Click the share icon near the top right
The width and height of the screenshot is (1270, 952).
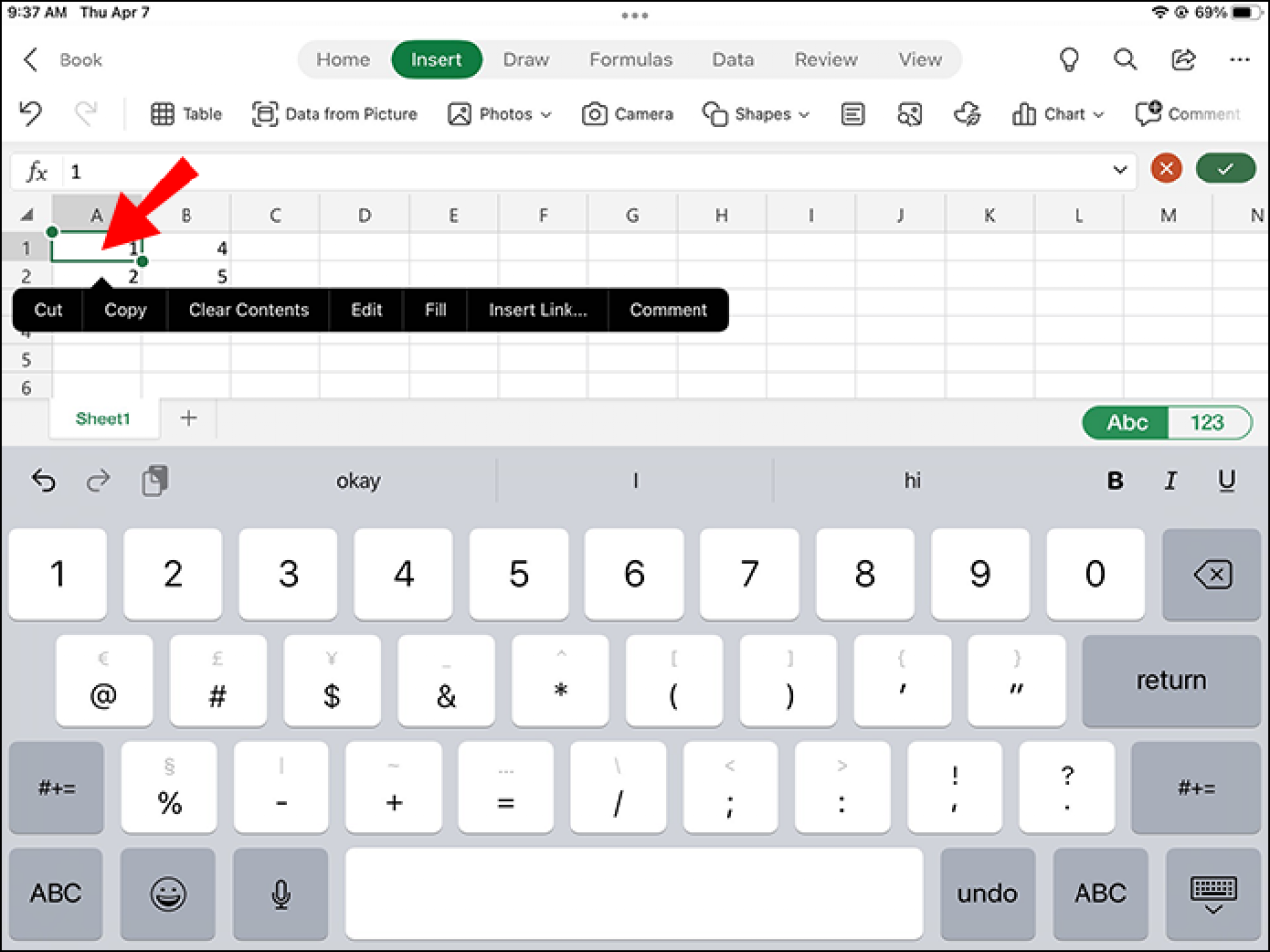click(1183, 59)
